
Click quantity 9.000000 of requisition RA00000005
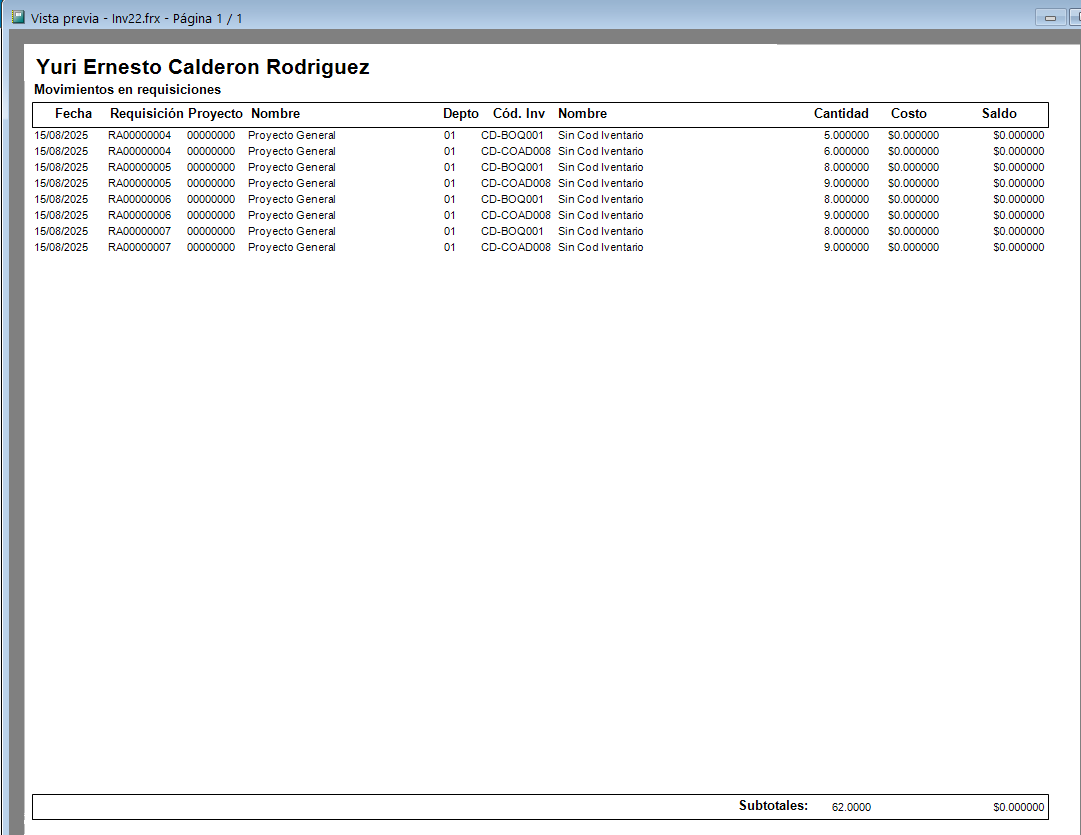pyautogui.click(x=846, y=183)
